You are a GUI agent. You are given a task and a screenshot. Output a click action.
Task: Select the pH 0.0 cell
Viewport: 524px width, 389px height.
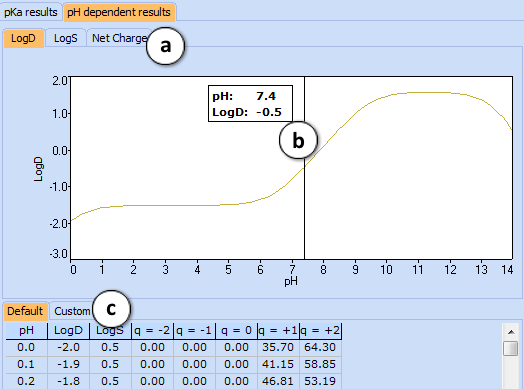(x=26, y=348)
